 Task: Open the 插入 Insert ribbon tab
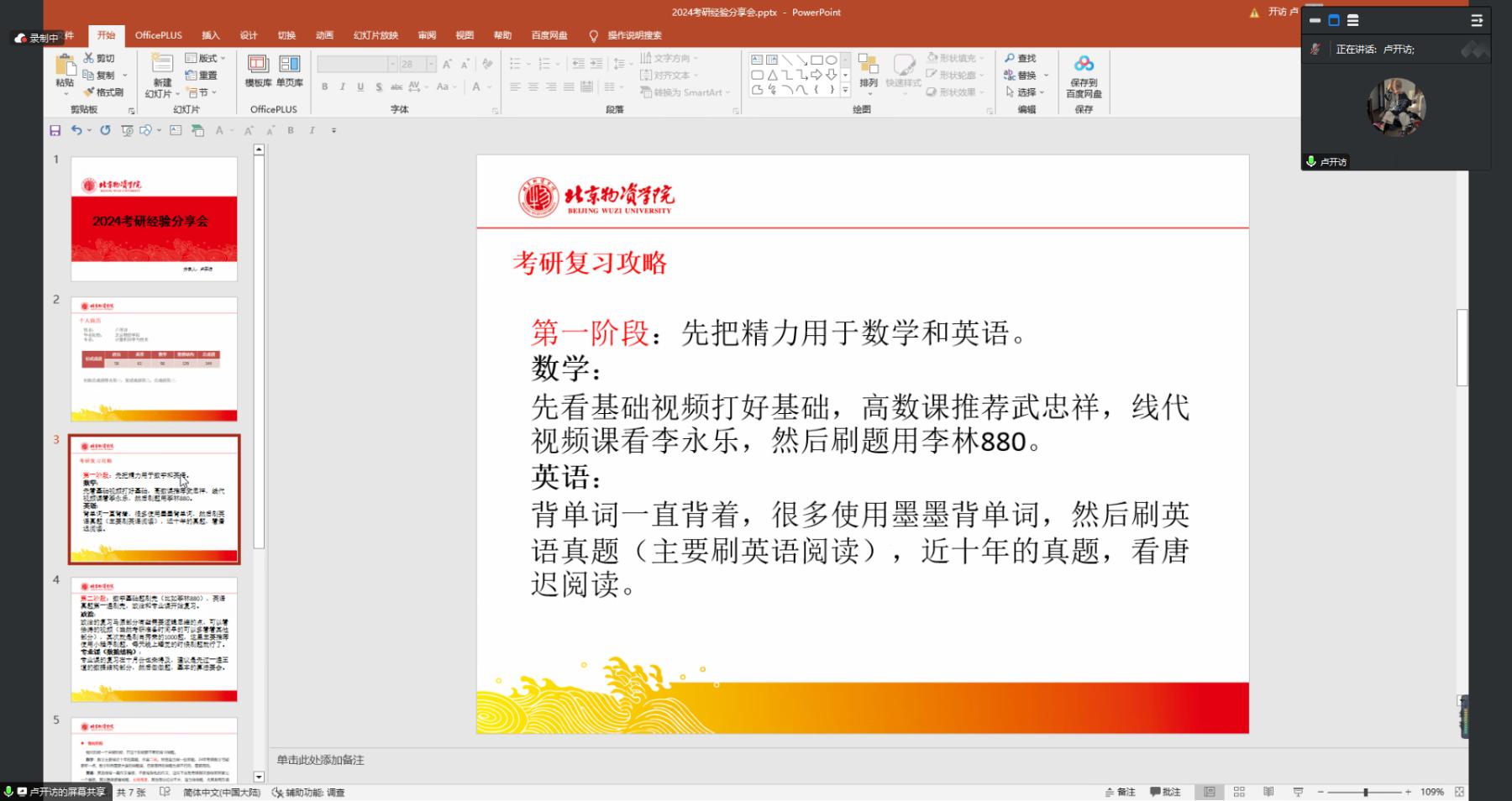click(x=210, y=35)
